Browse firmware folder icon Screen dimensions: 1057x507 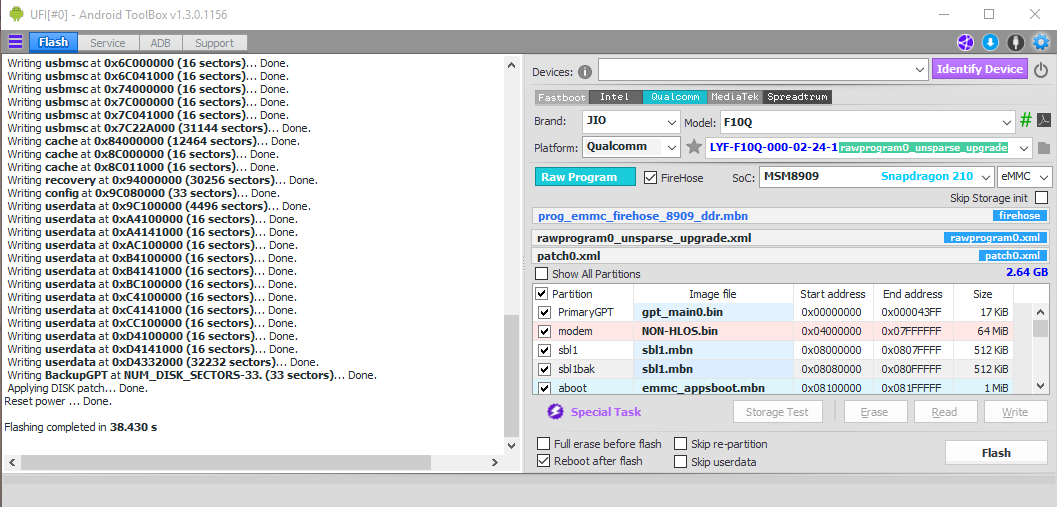click(1044, 148)
